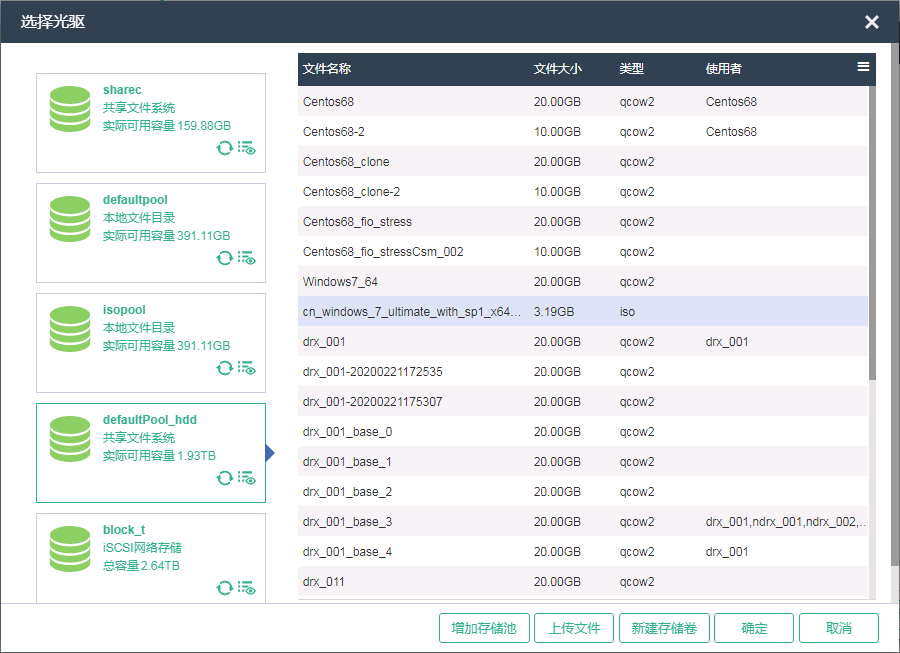This screenshot has height=653, width=900.
Task: Sort by 文件大小 column header
Action: click(557, 69)
